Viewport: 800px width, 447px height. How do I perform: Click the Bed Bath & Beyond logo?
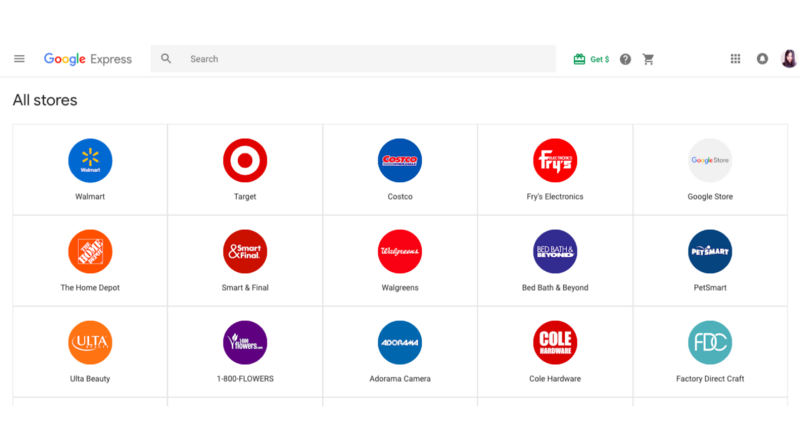(555, 252)
